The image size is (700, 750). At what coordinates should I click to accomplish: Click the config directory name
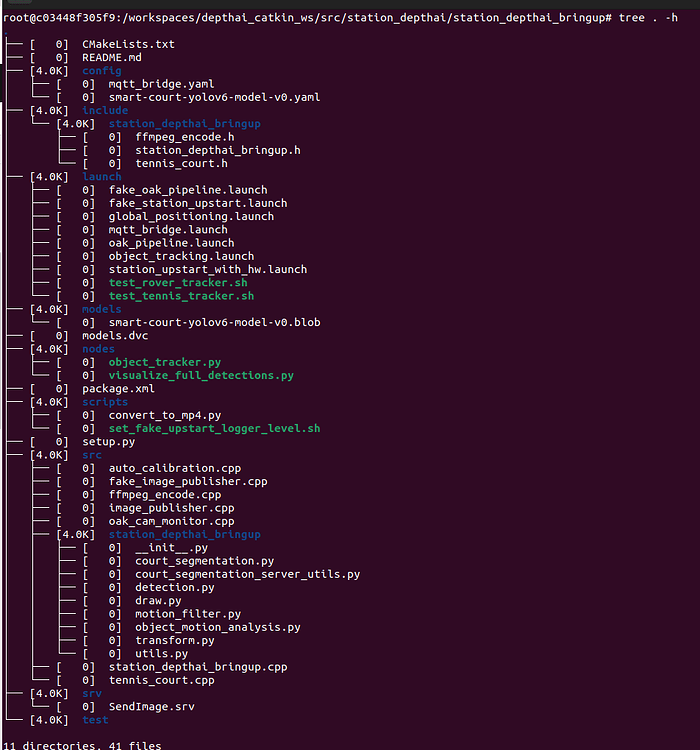pos(101,71)
